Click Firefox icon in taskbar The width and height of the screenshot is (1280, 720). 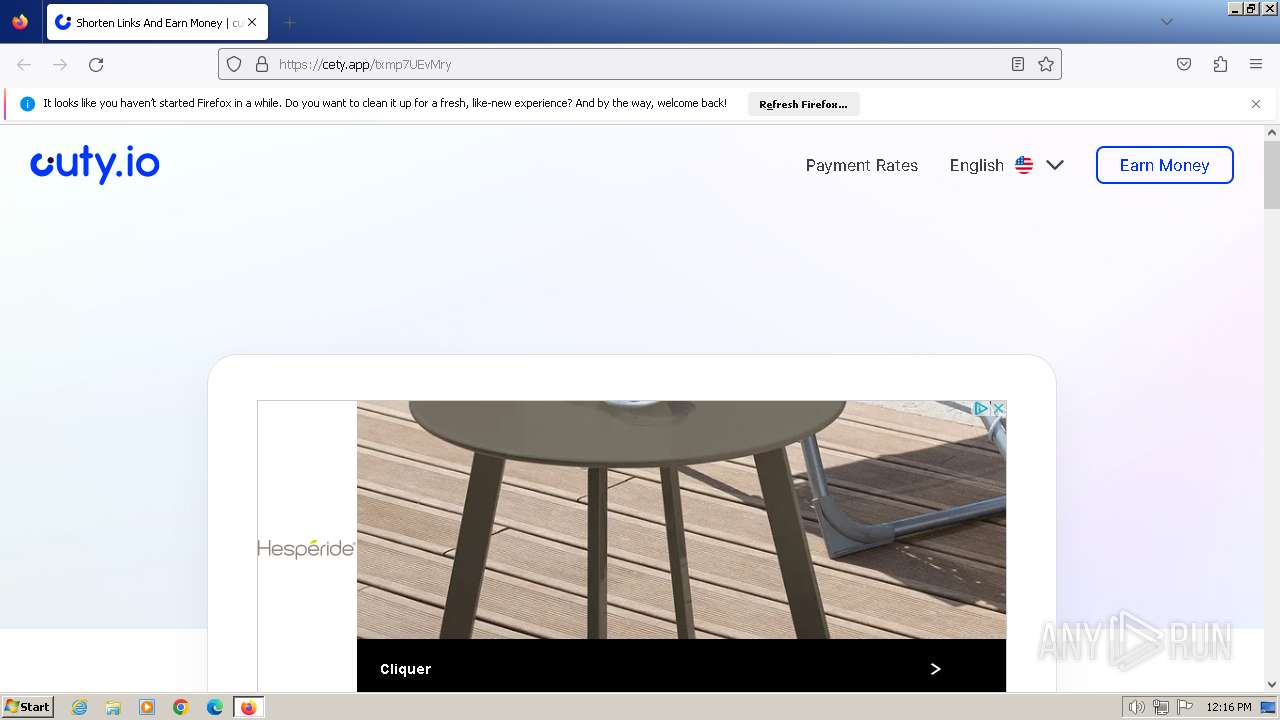point(248,707)
